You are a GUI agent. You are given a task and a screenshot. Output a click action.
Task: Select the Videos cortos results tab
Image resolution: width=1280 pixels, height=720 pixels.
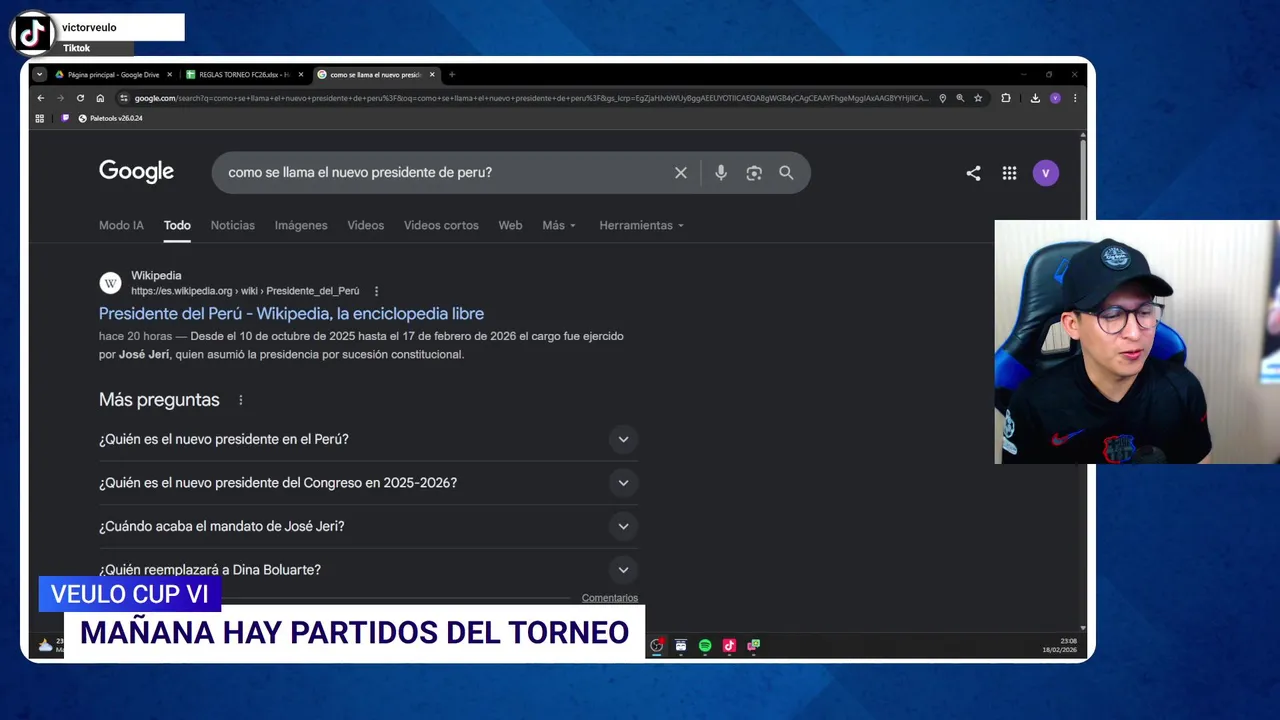(441, 225)
